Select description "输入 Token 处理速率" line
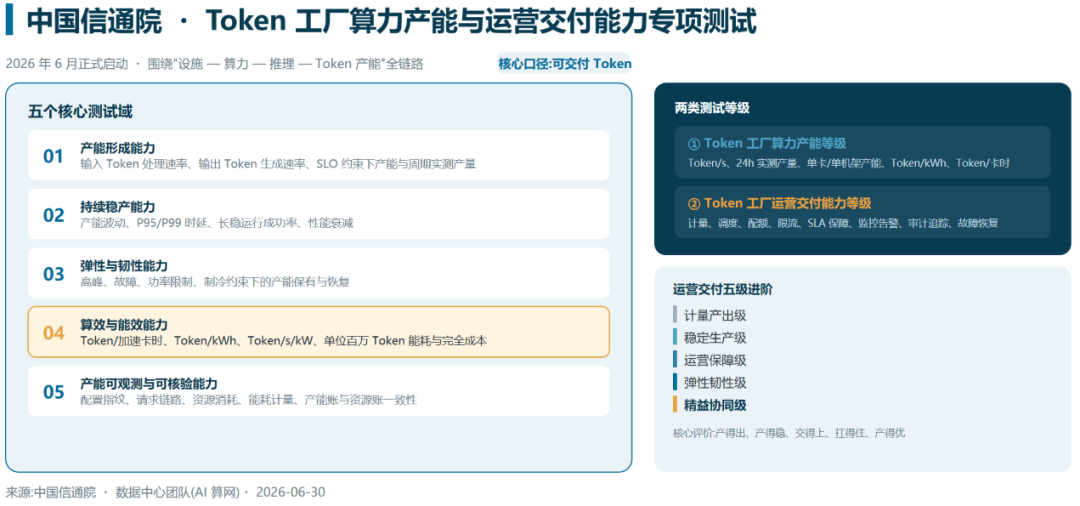Screen dimensions: 1080x506 click(278, 164)
